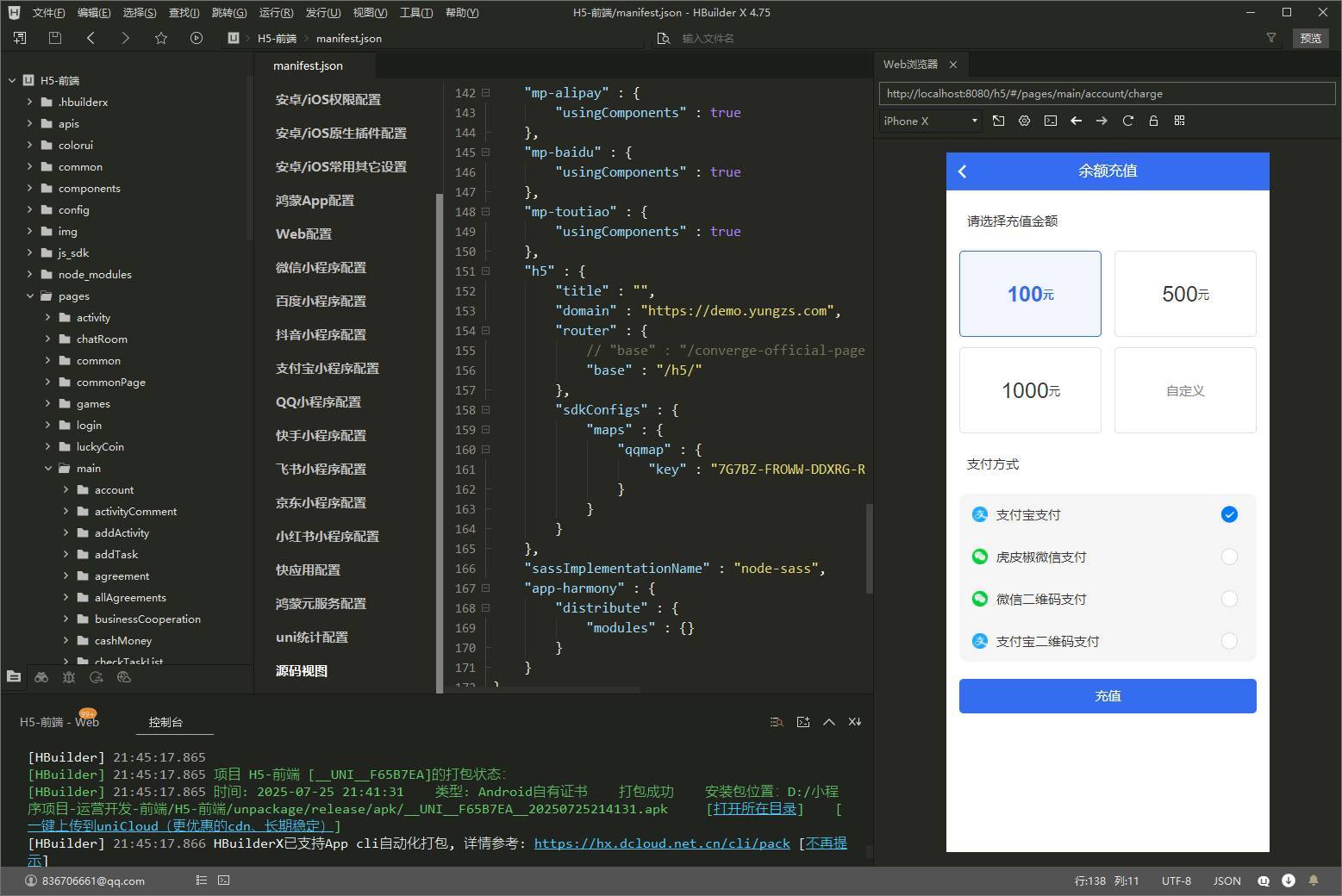Screen dimensions: 1342x896
Task: Open the 打开所在目录 link in console
Action: (x=755, y=808)
